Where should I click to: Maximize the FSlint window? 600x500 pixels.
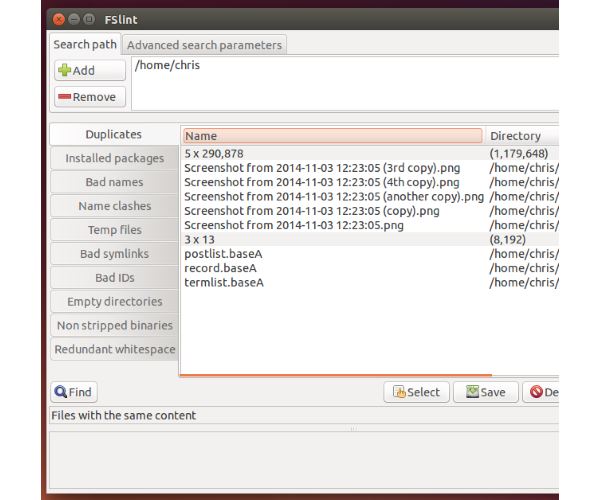click(x=89, y=19)
